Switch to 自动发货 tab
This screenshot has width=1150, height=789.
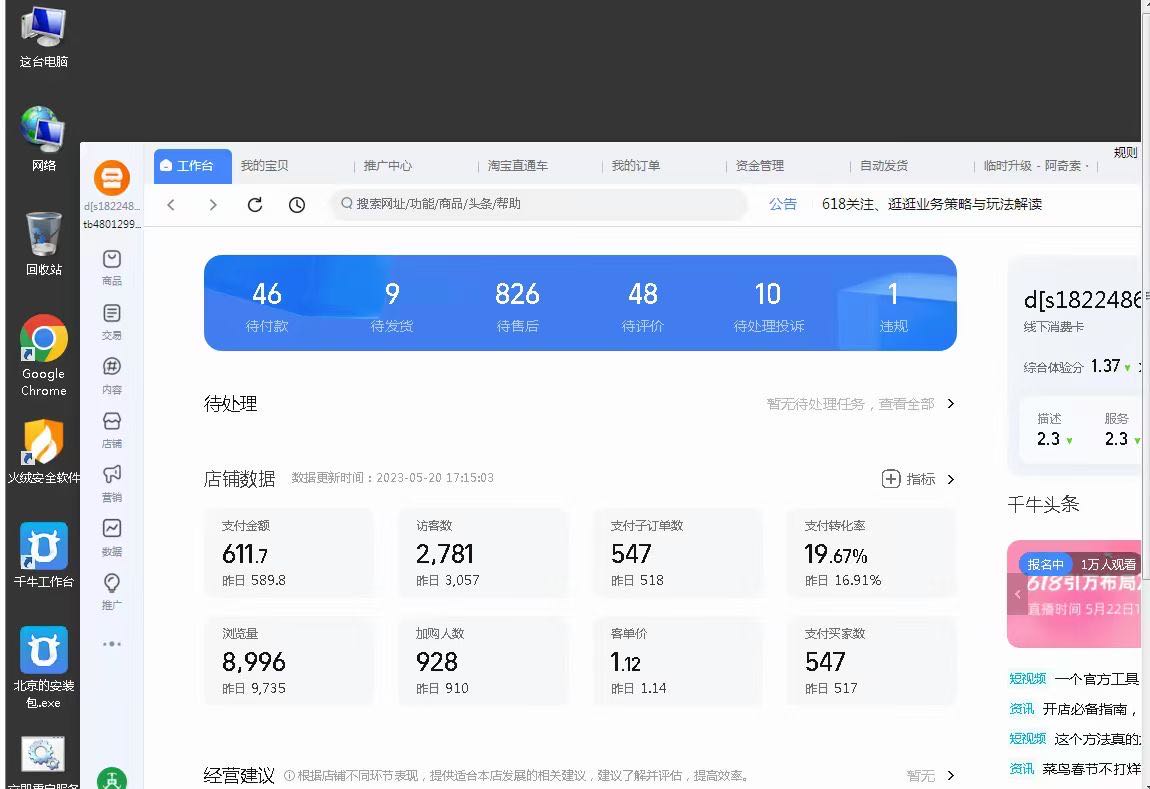(x=883, y=166)
